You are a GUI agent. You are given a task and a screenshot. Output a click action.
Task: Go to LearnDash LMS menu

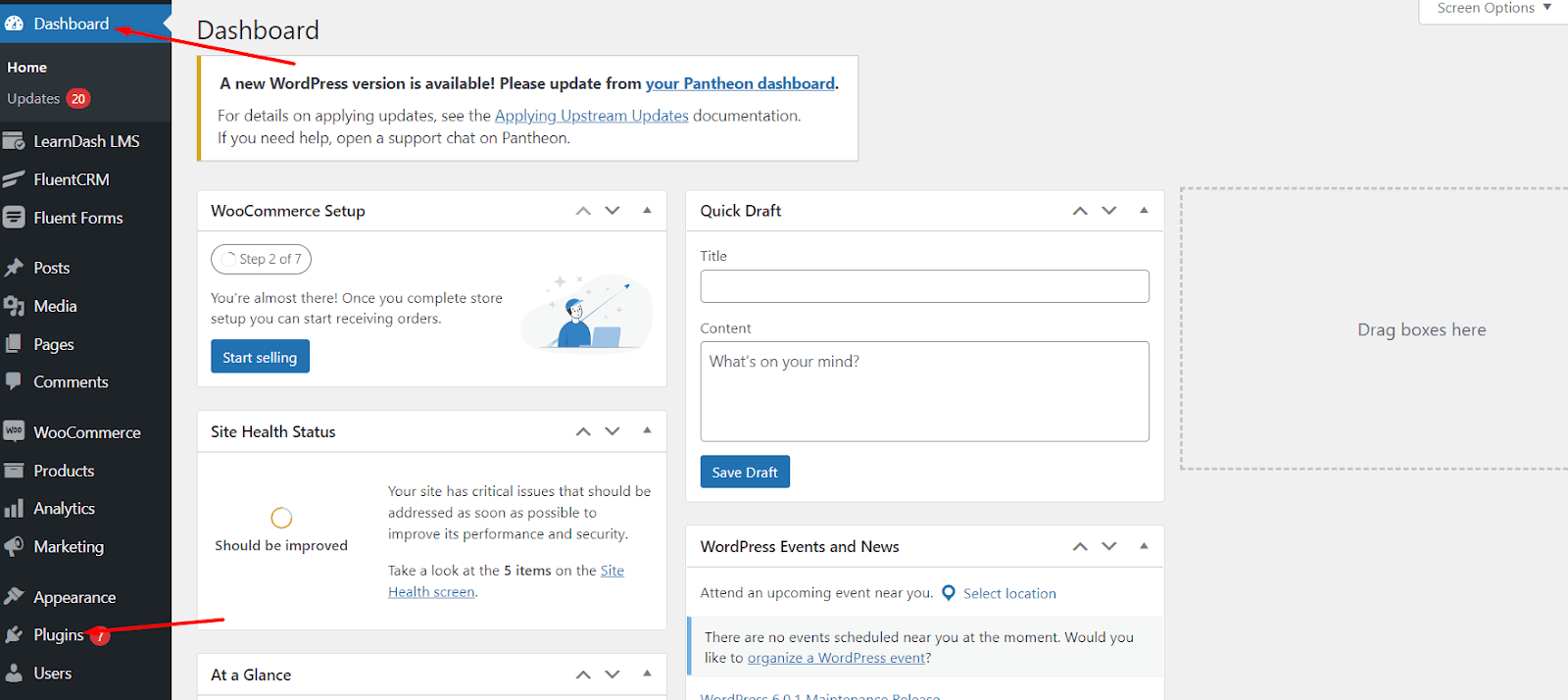click(86, 141)
